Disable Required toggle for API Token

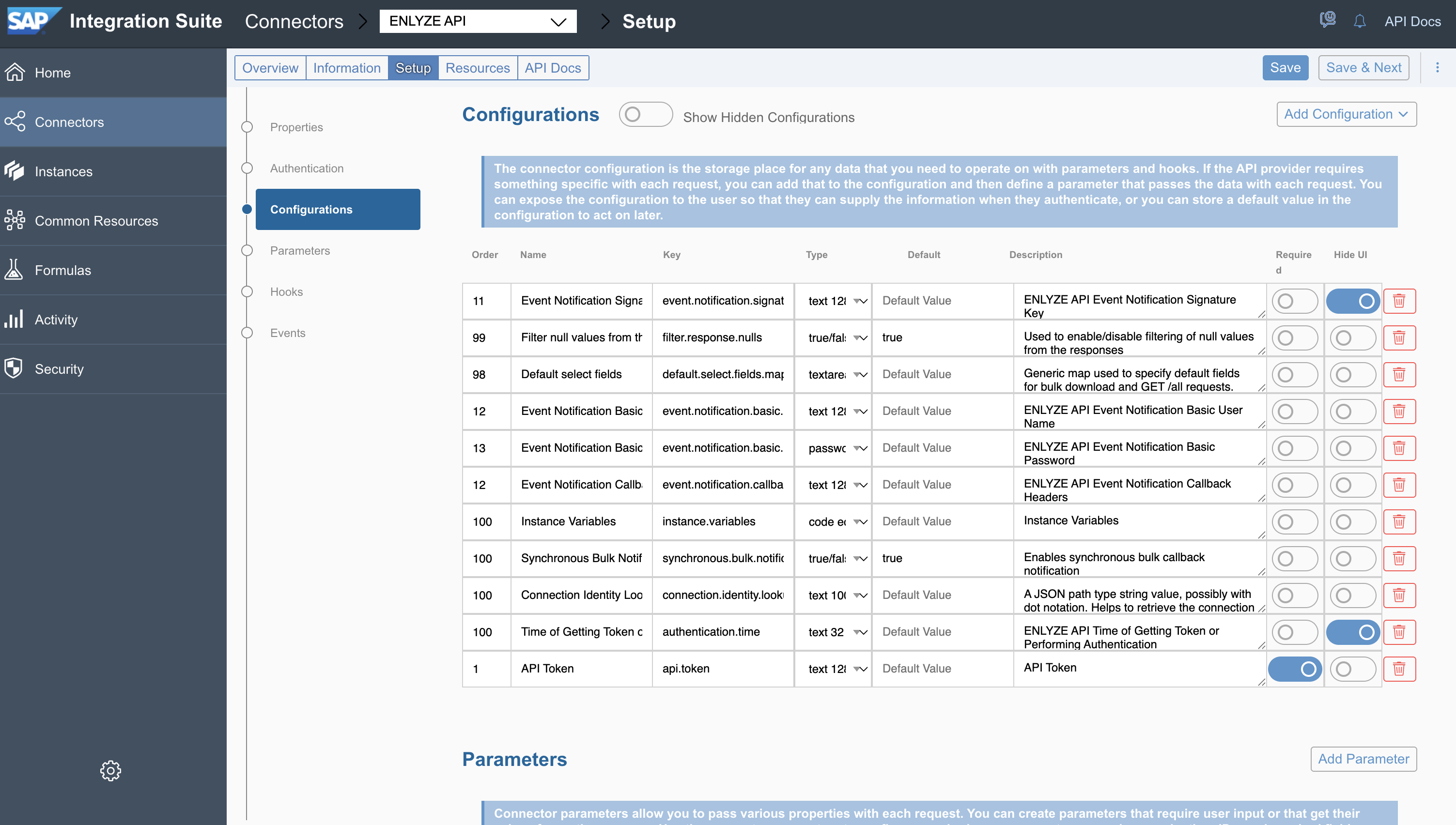1295,669
